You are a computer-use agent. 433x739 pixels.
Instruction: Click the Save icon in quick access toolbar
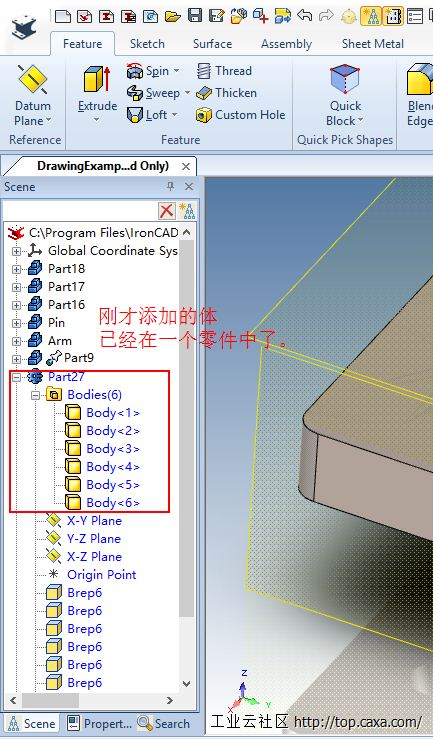click(195, 16)
